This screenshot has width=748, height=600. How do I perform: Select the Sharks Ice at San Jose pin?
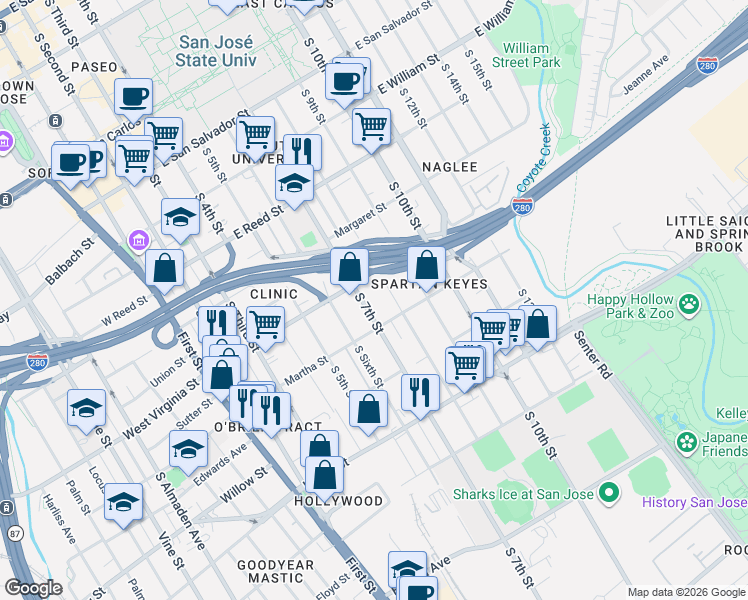[609, 493]
